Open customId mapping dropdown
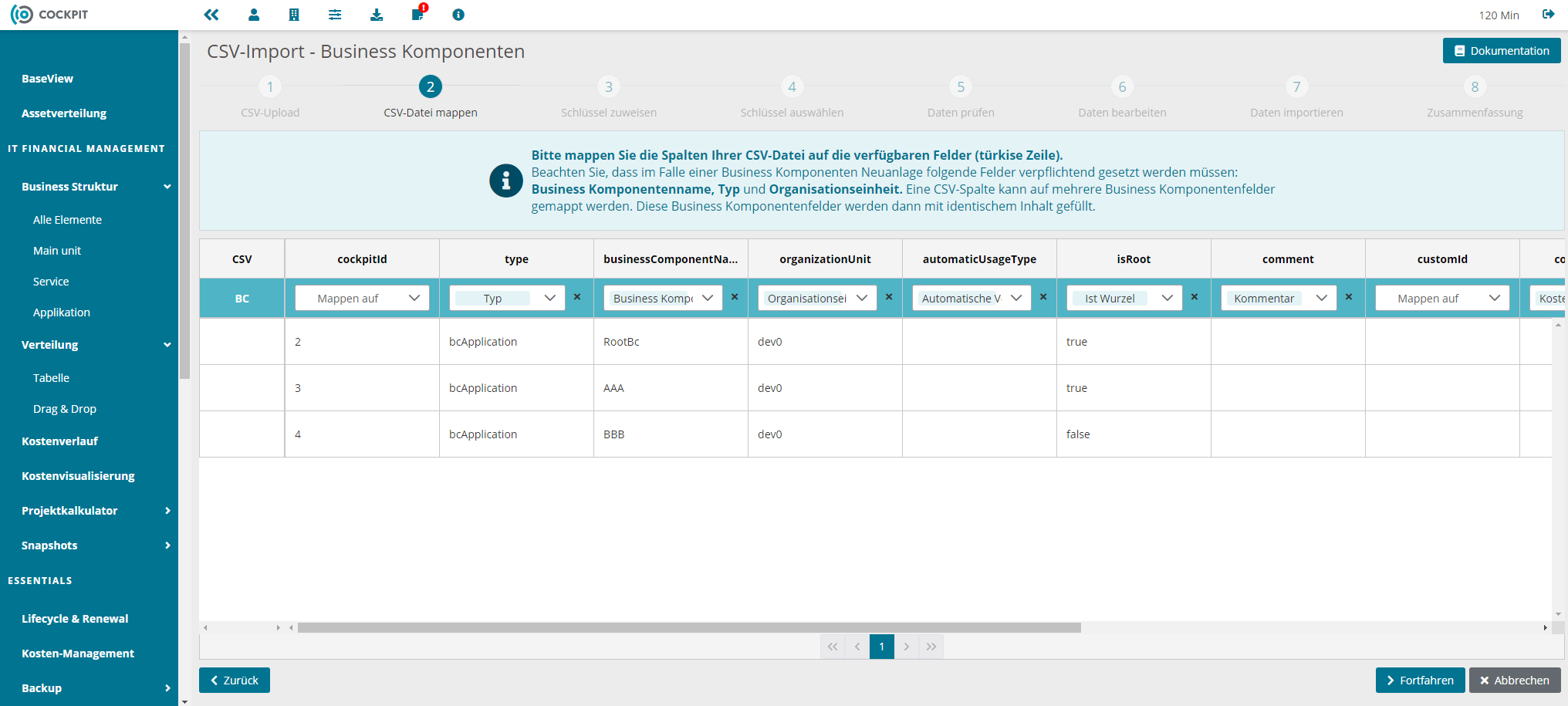The image size is (1568, 706). [x=1442, y=298]
